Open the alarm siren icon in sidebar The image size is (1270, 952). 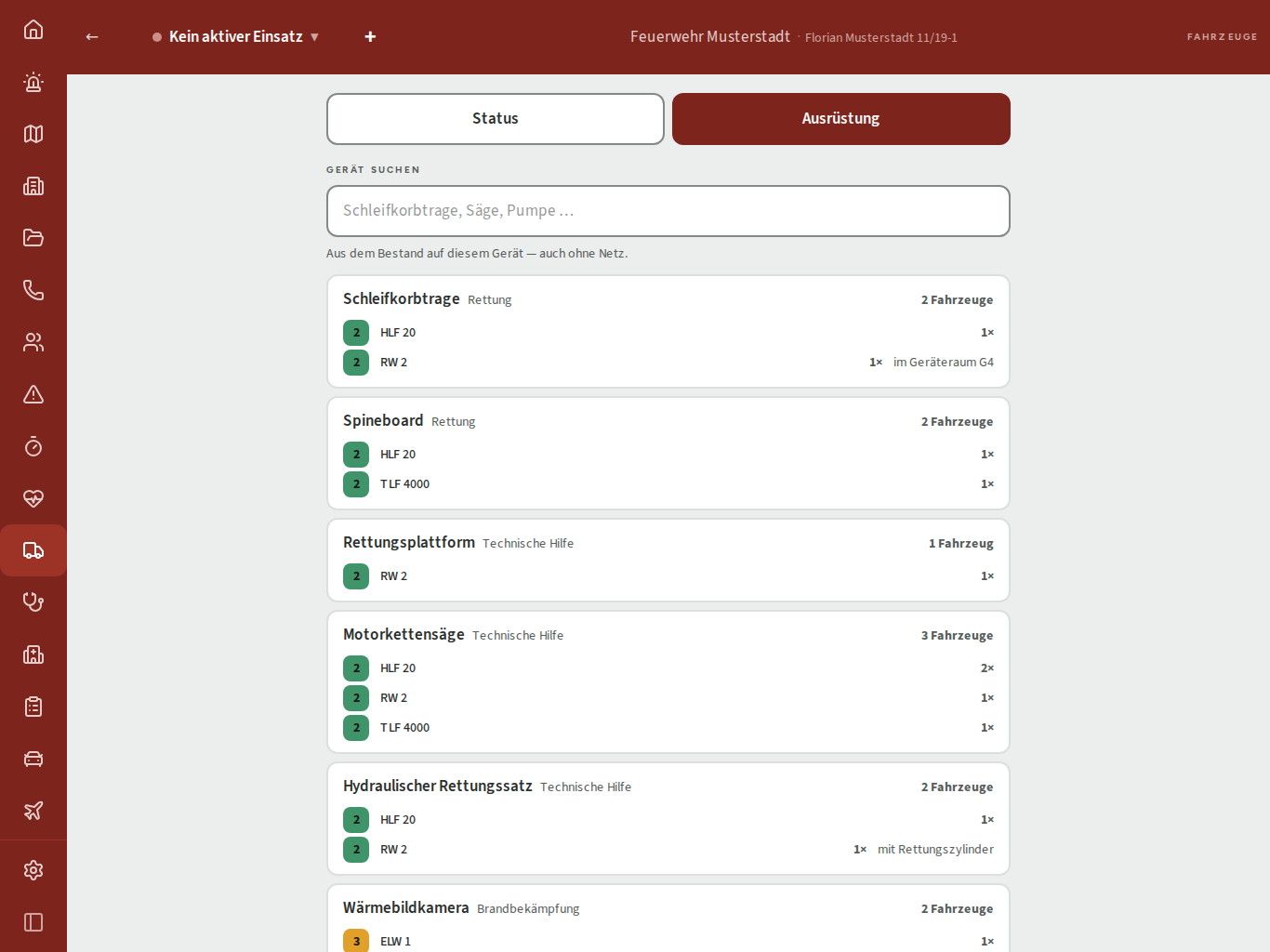pos(33,82)
